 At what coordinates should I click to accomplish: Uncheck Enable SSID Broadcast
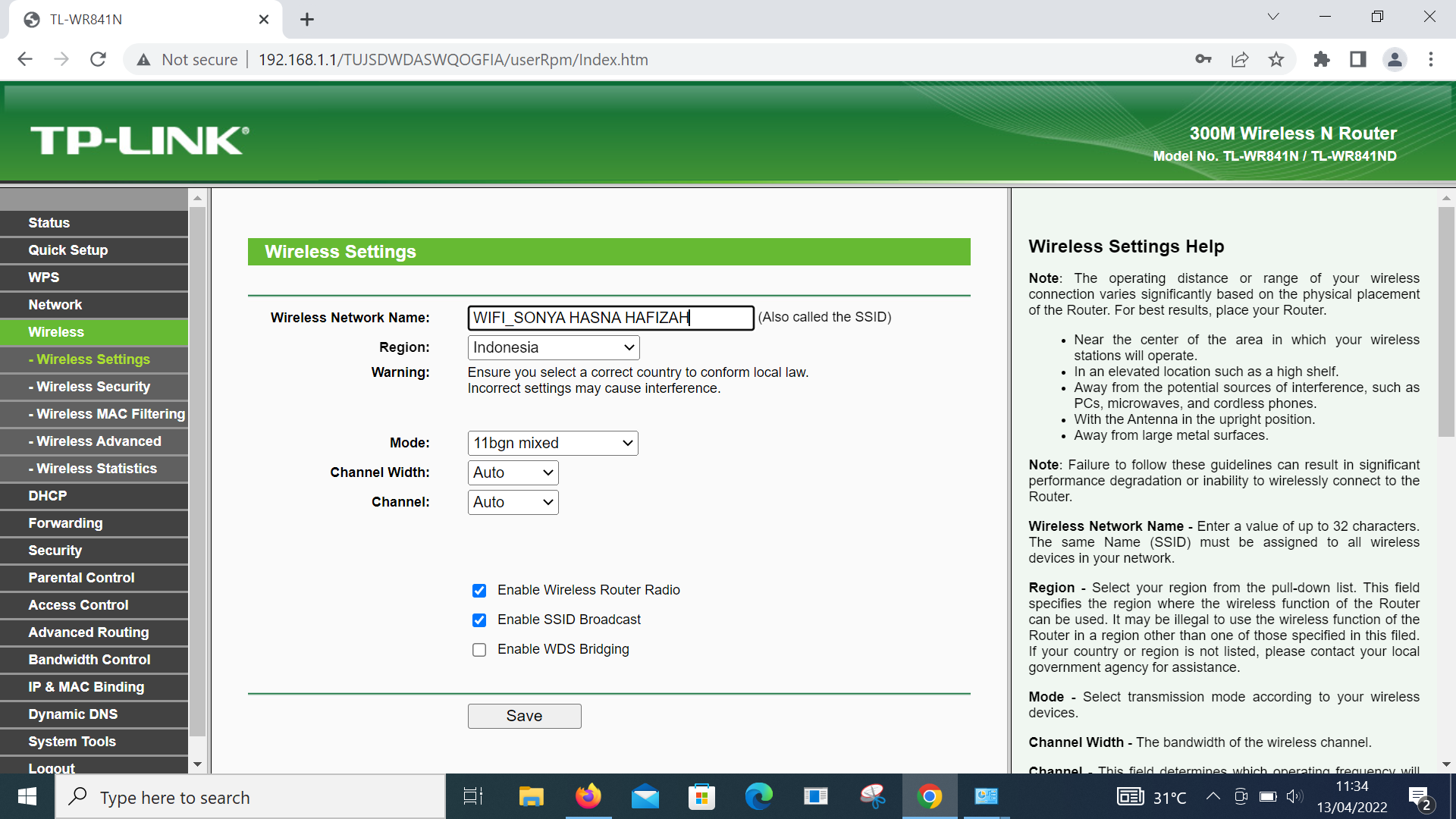[479, 620]
